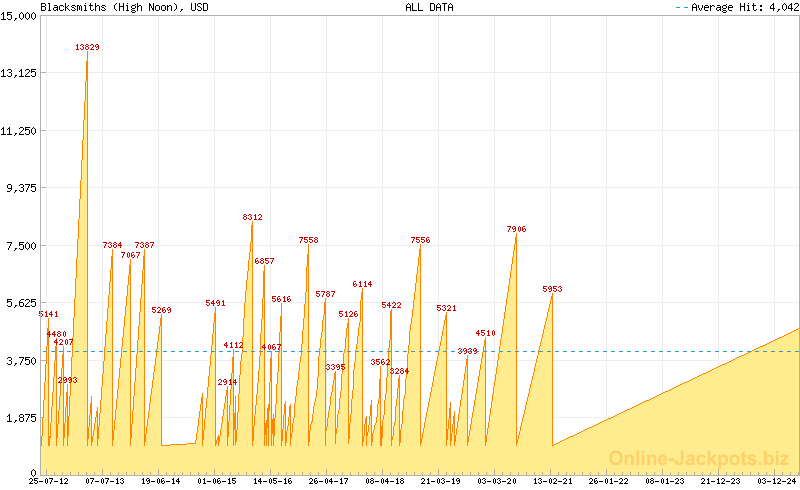Click the 13-02-21 date on x-axis
The image size is (800, 490).
click(x=552, y=481)
